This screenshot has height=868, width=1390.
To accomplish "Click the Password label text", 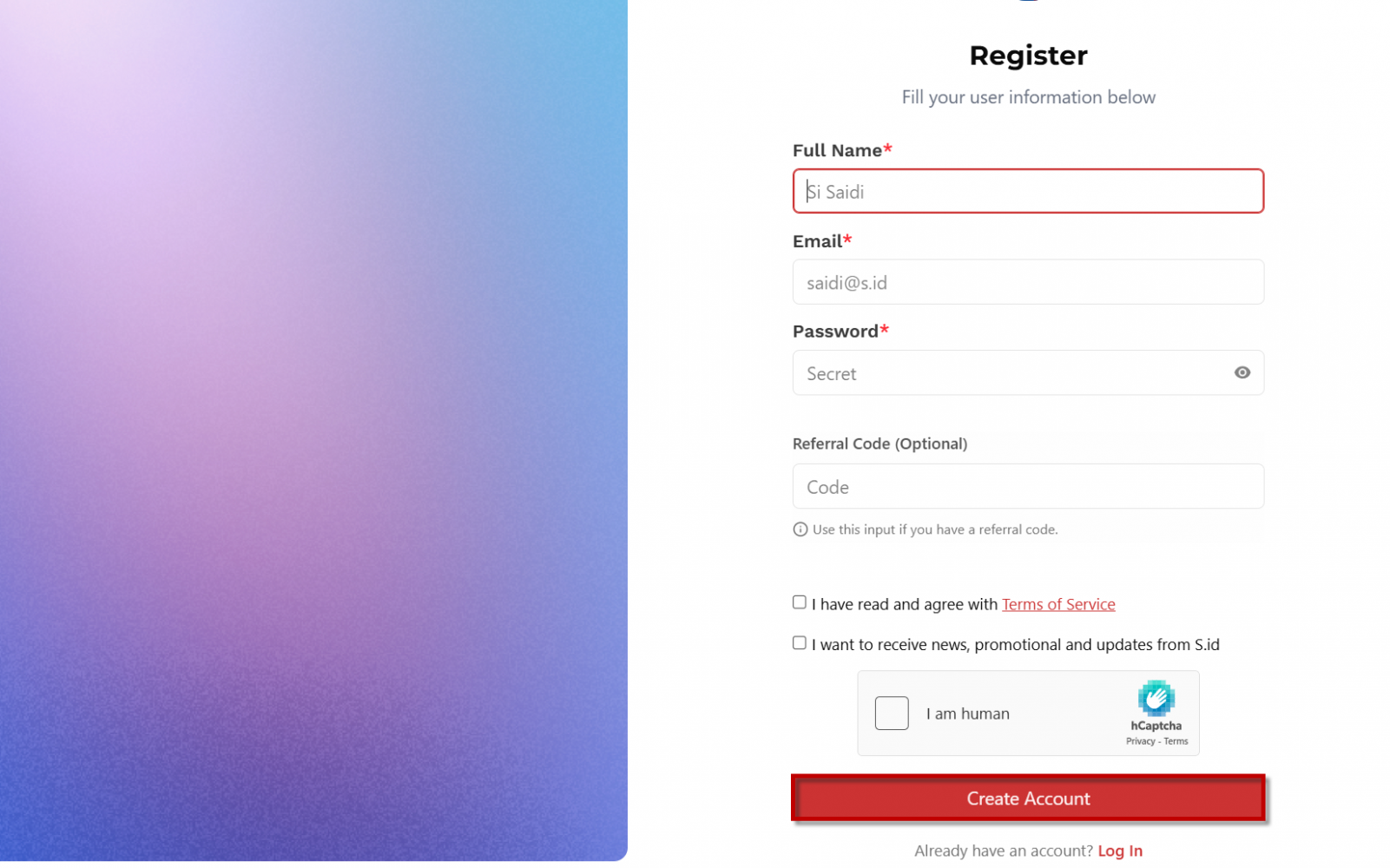I will tap(834, 332).
